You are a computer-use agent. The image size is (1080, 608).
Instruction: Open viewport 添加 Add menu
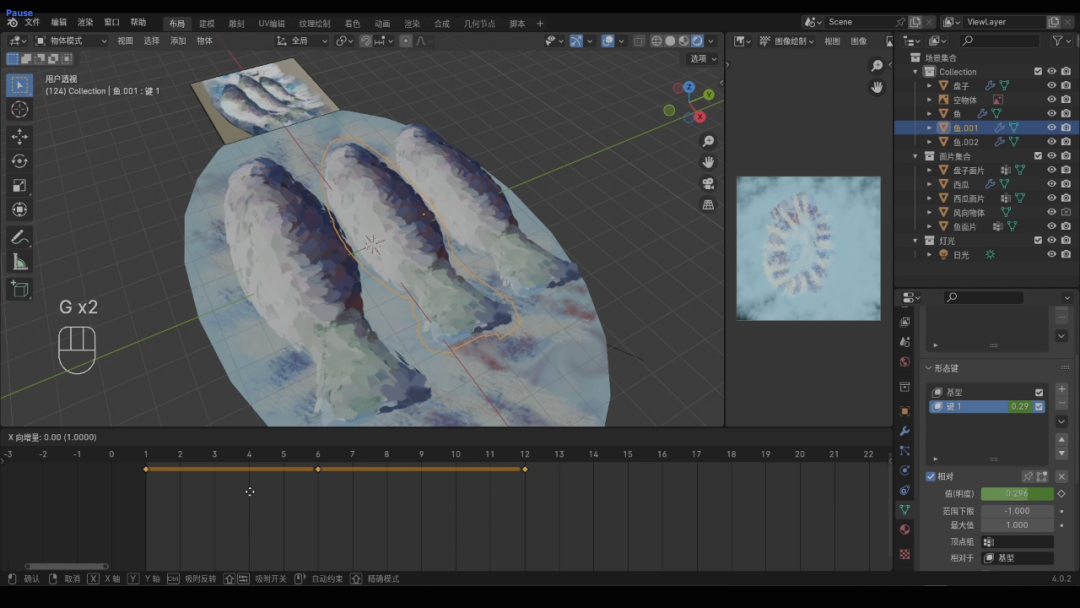pos(178,41)
